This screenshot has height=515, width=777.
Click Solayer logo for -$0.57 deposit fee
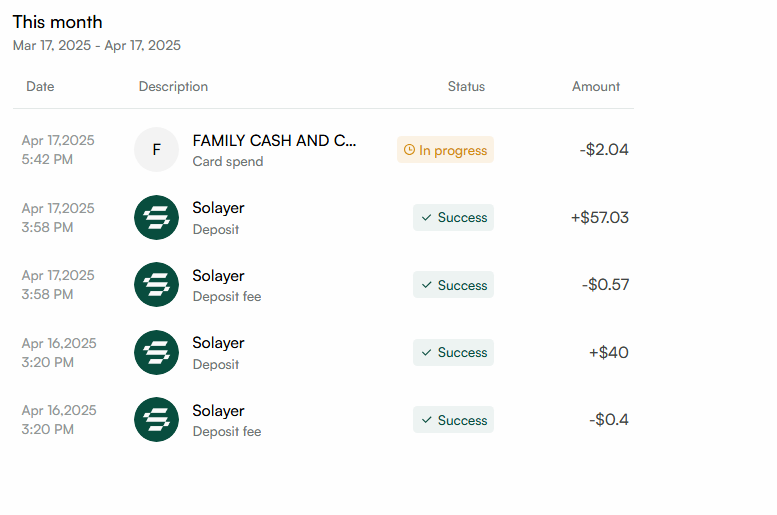(x=156, y=285)
